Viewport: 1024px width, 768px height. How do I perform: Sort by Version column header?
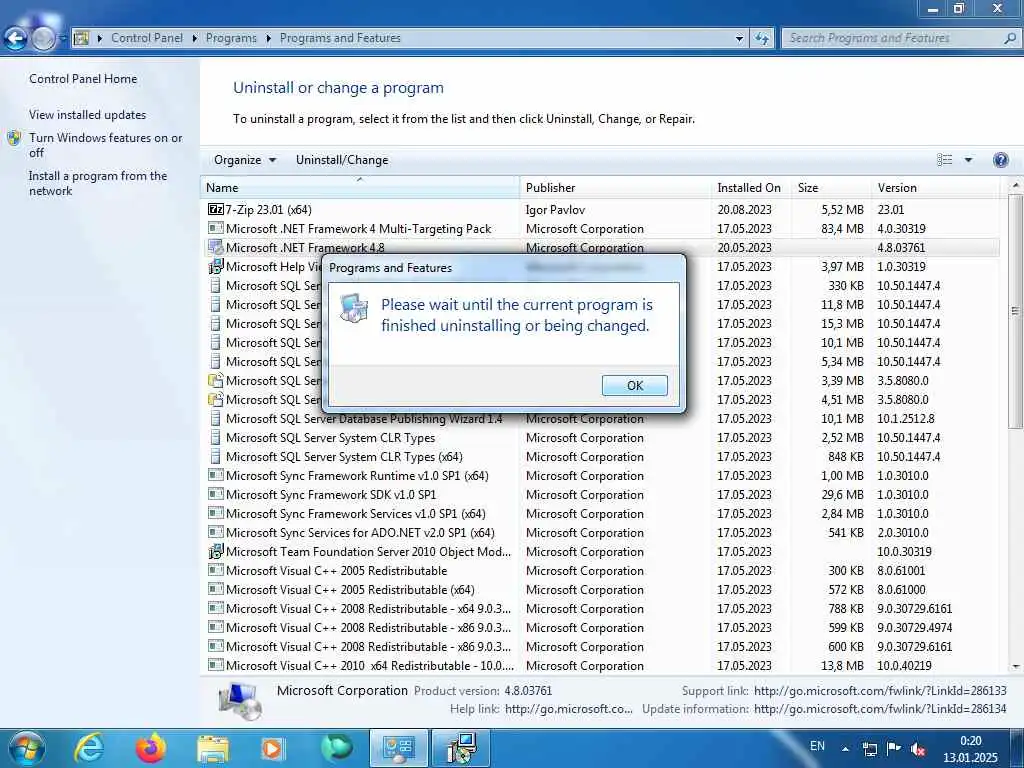pyautogui.click(x=935, y=187)
